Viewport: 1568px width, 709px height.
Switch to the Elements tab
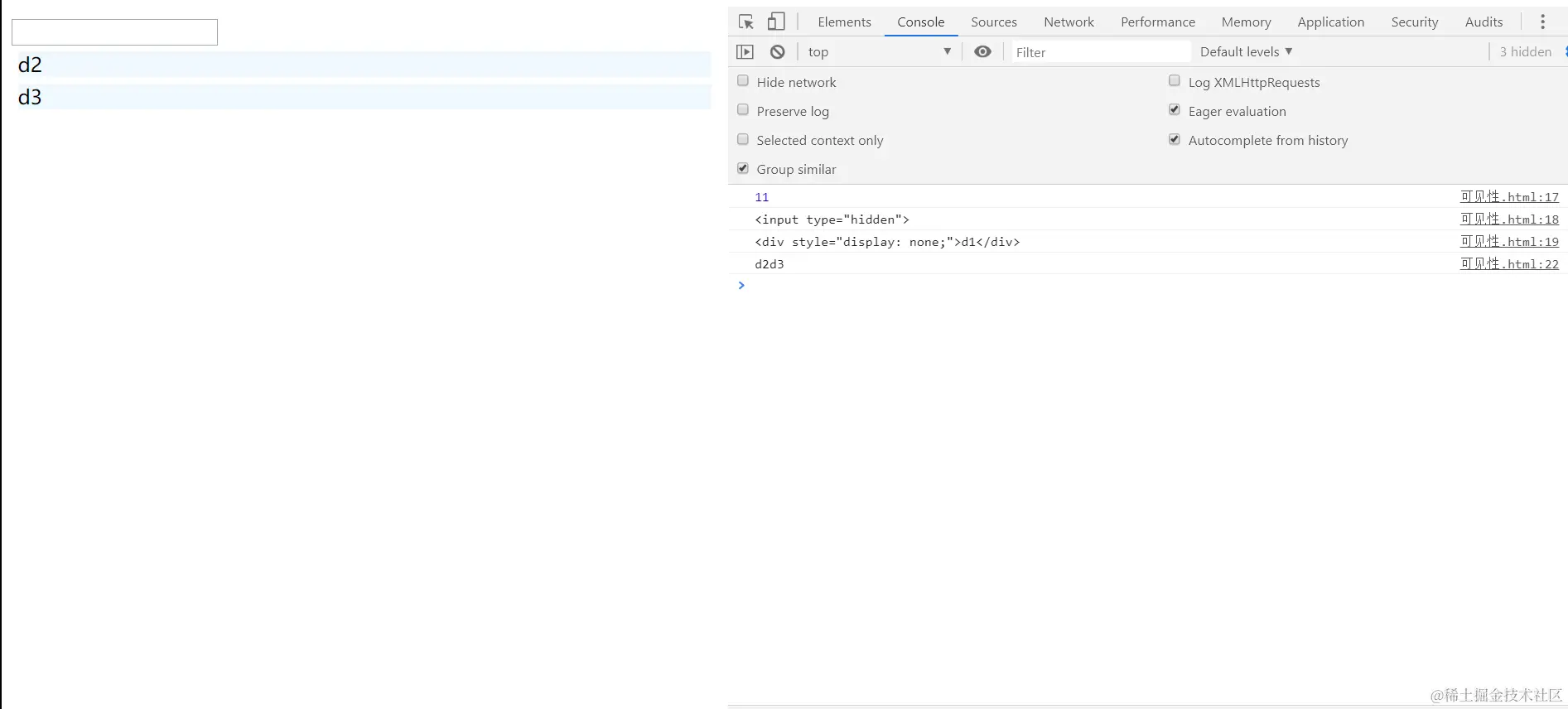(x=844, y=22)
